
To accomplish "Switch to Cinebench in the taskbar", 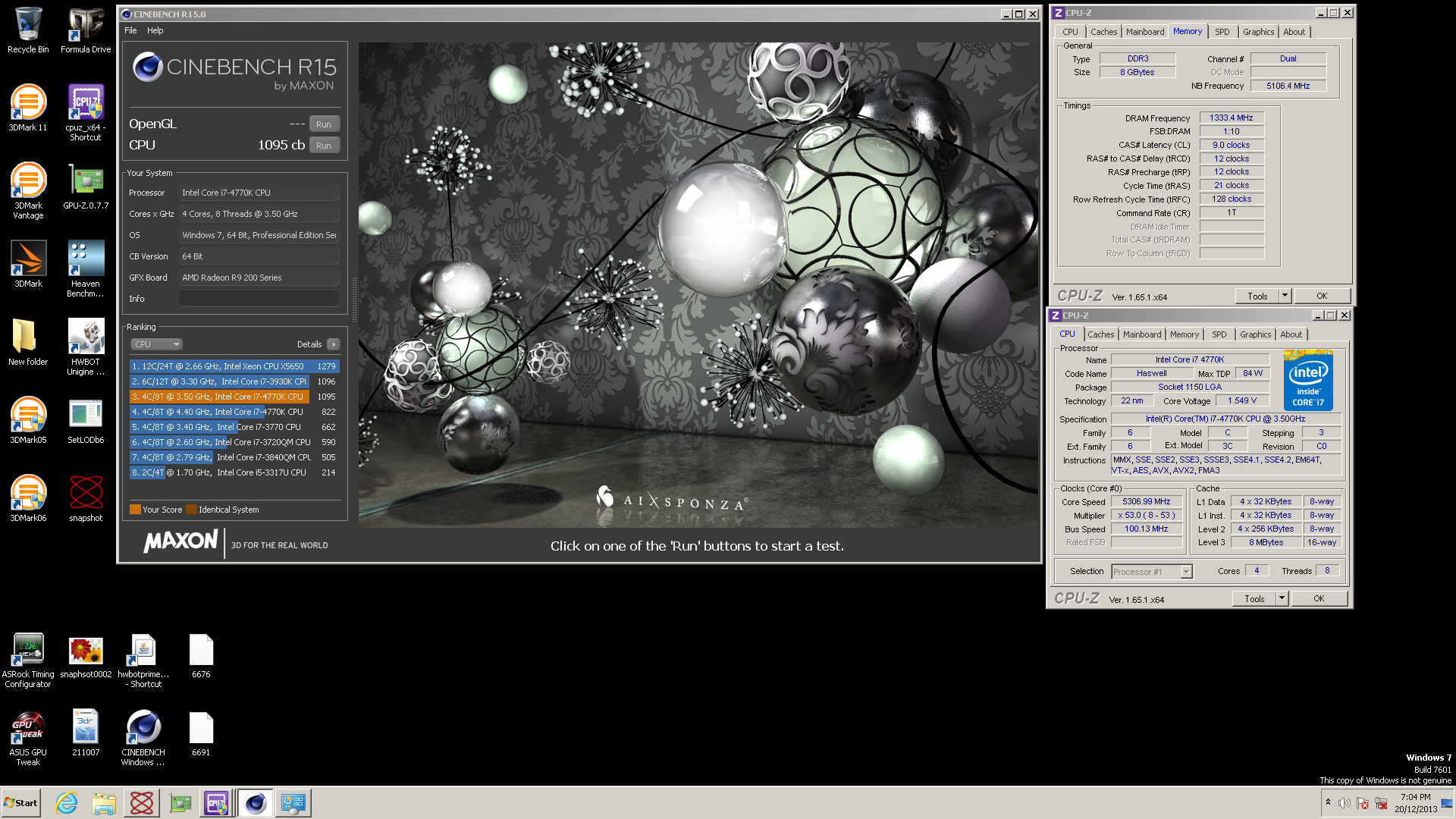I will 256,803.
